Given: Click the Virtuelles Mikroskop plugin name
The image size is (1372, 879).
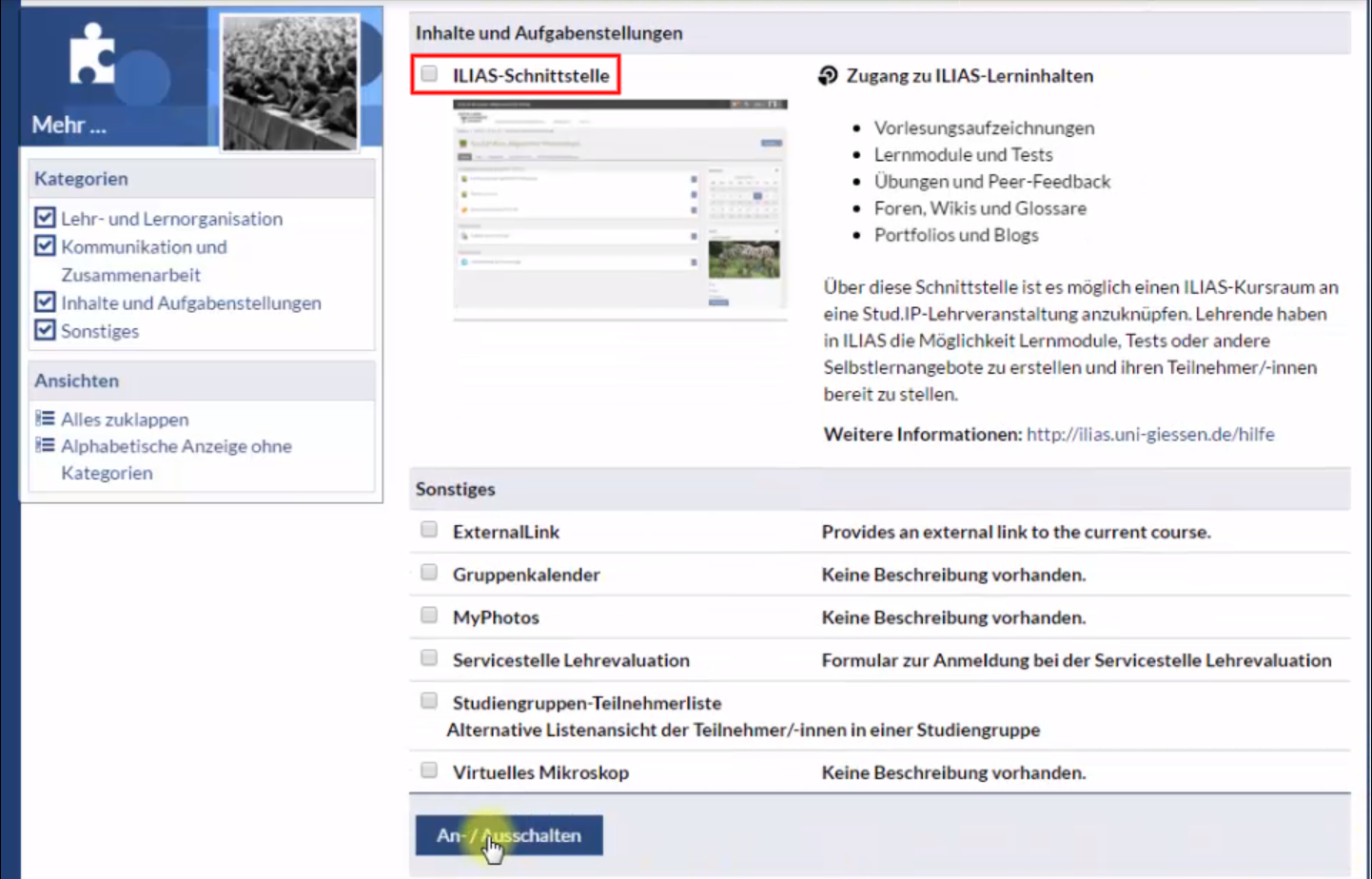Looking at the screenshot, I should click(540, 772).
